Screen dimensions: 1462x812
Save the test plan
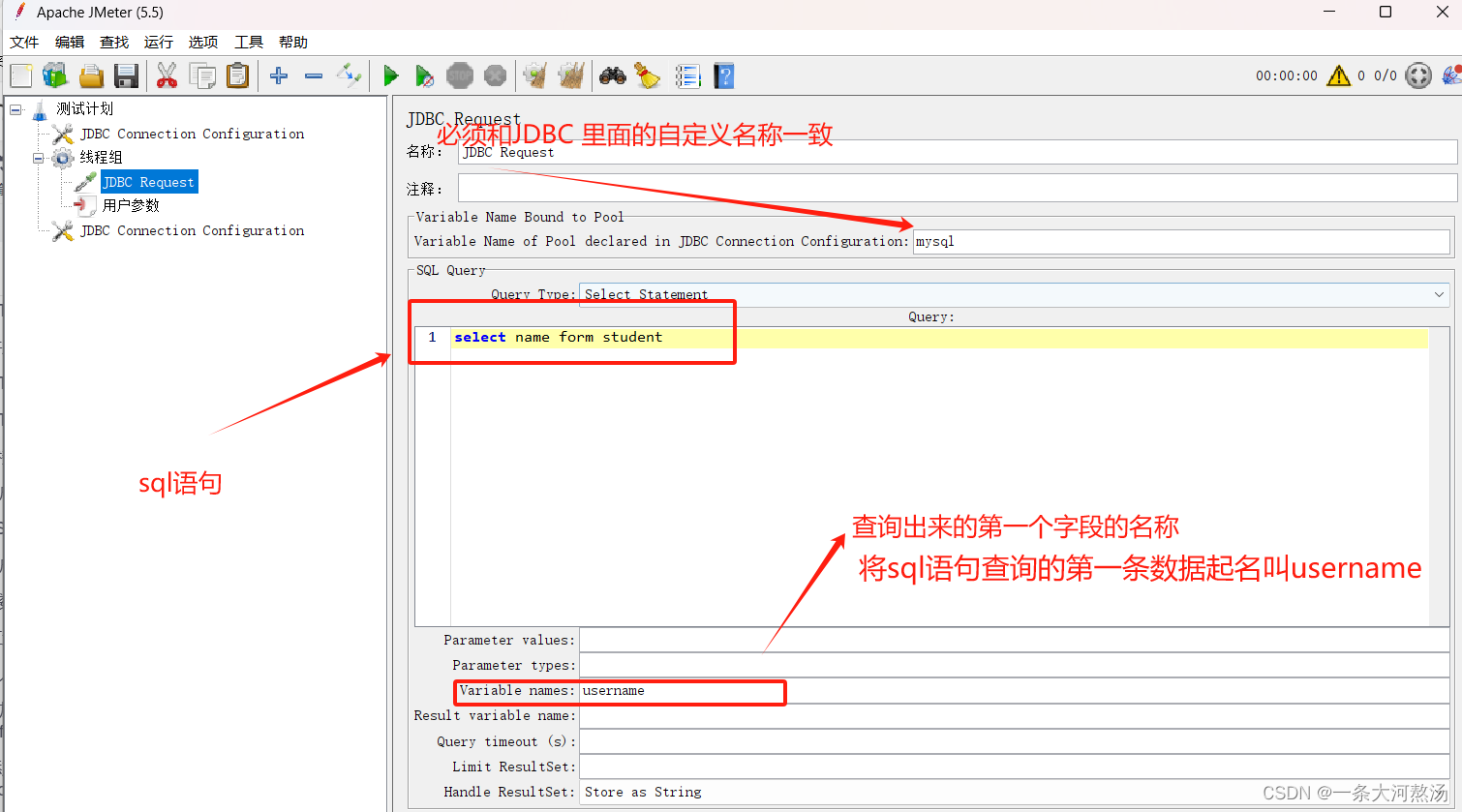(x=126, y=75)
